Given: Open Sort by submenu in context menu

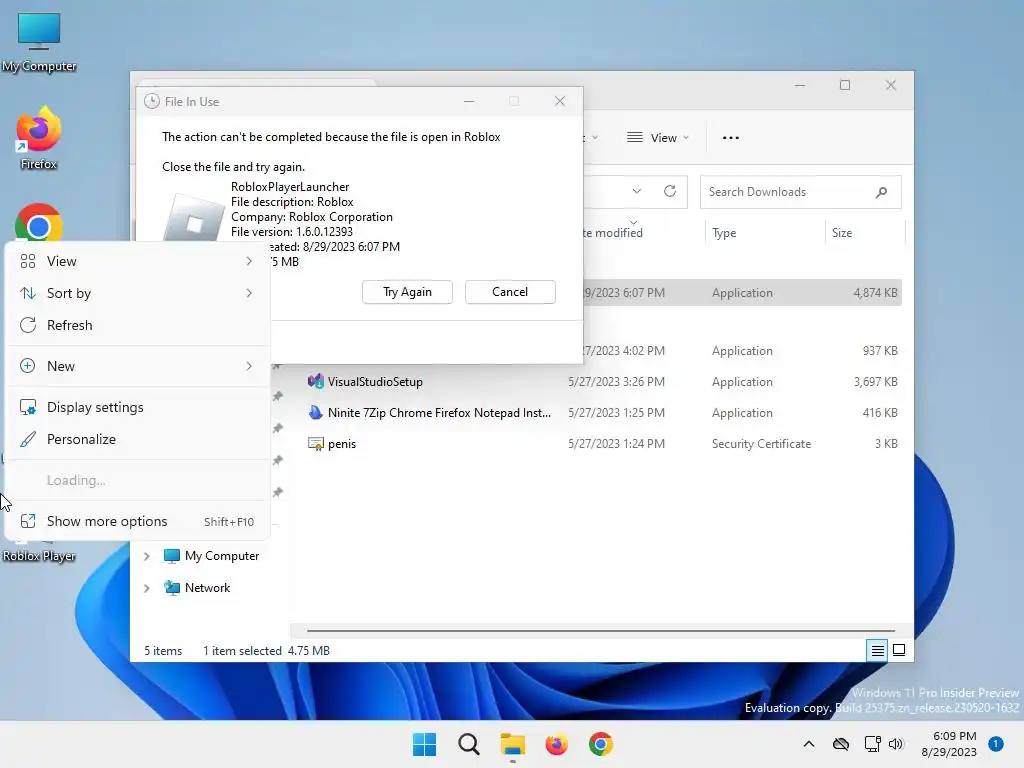Looking at the screenshot, I should 137,293.
